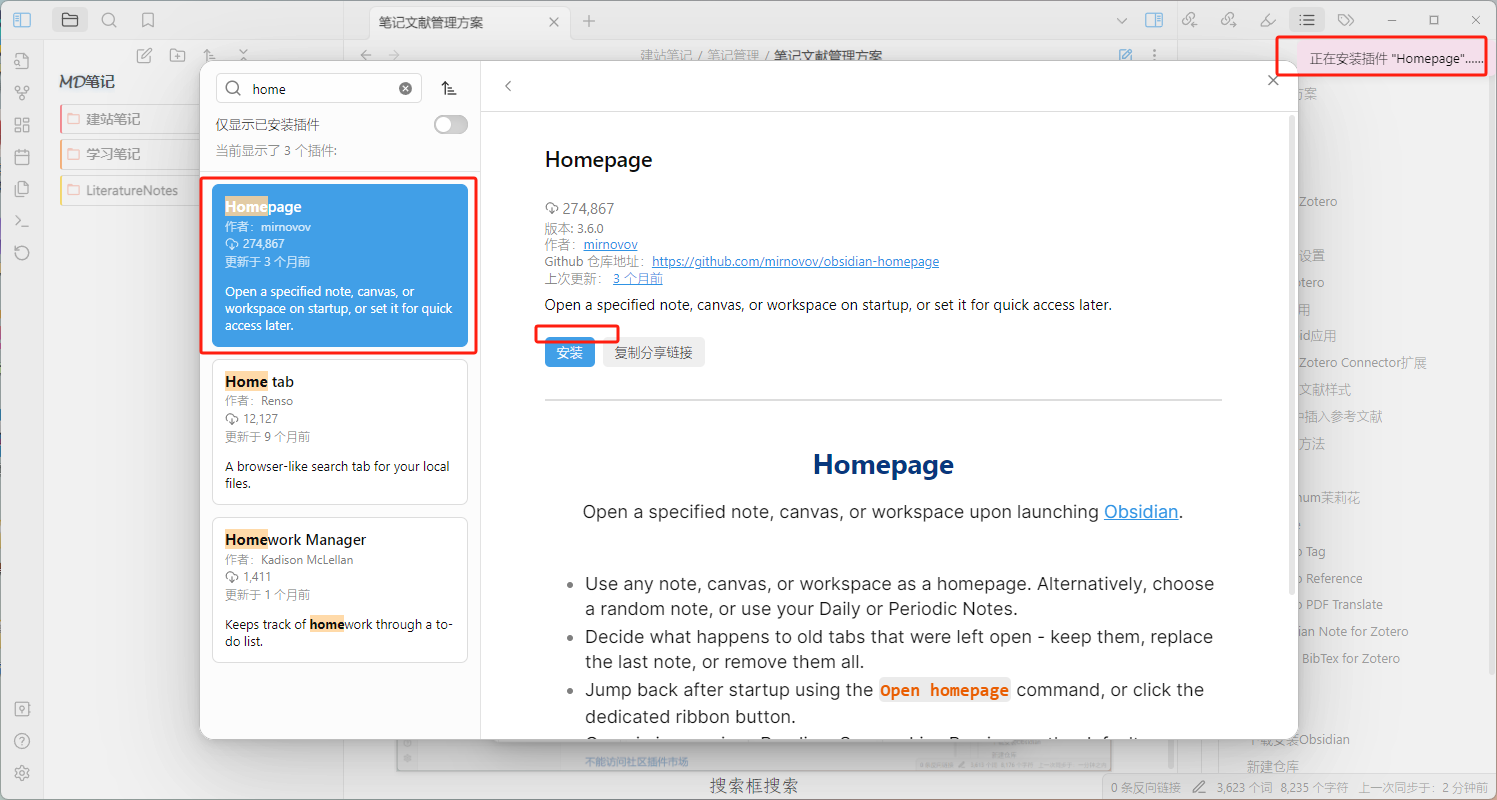This screenshot has width=1497, height=800.
Task: Open the highlighter pane icon
Action: pyautogui.click(x=1267, y=19)
